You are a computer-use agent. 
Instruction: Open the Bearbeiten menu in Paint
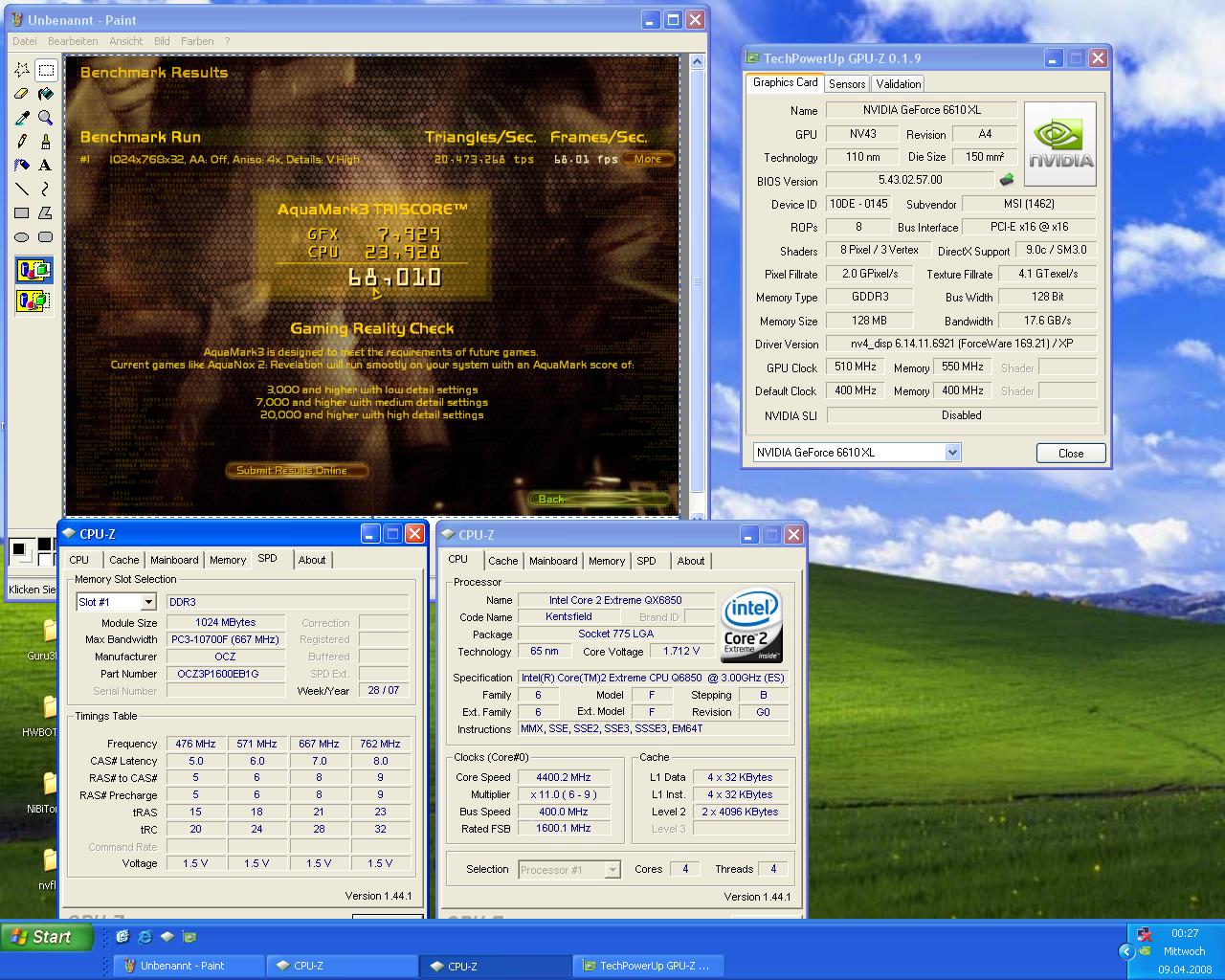click(x=73, y=41)
